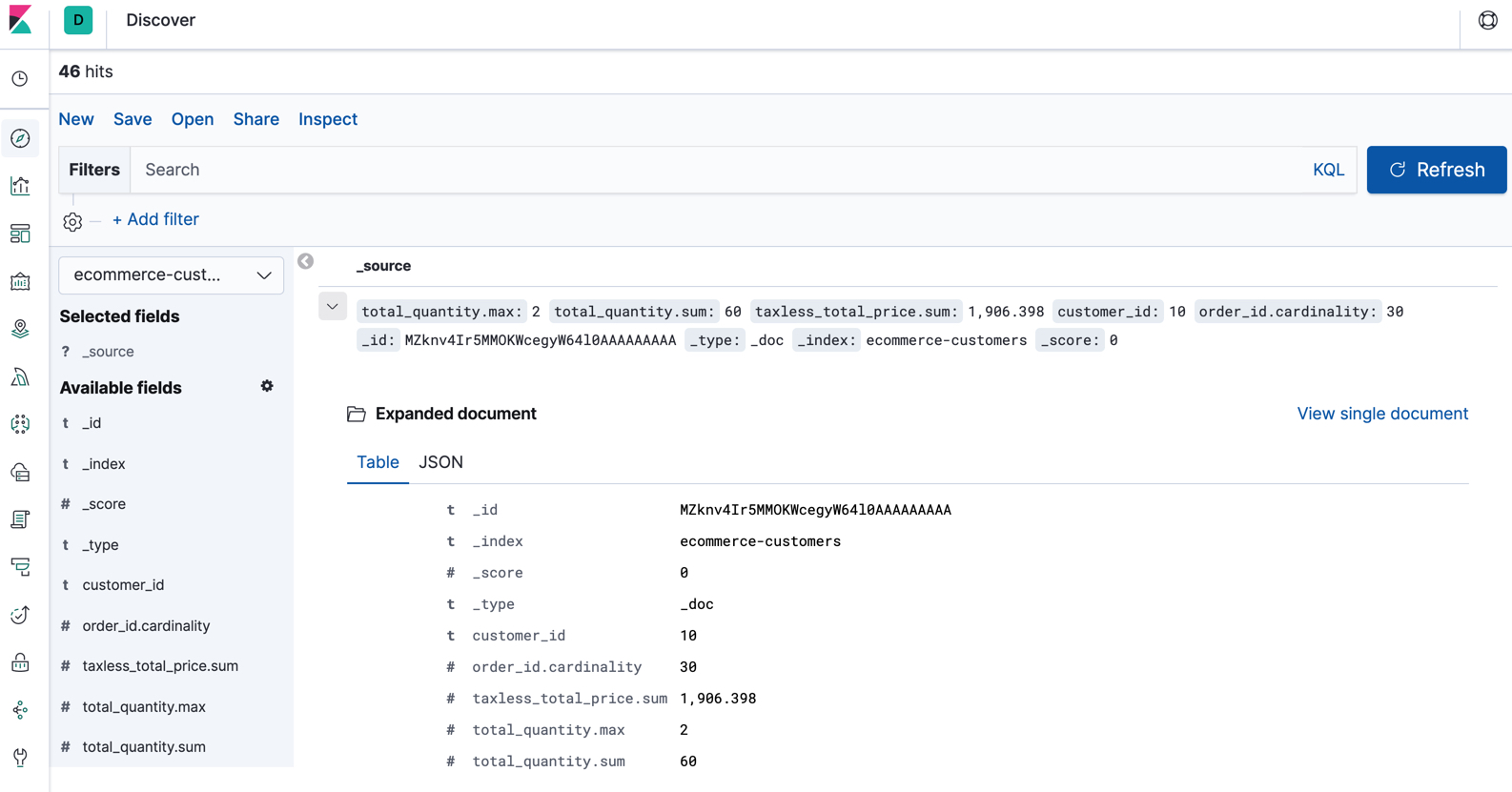Image resolution: width=1512 pixels, height=792 pixels.
Task: Open Dev Tools wrench icon
Action: tap(20, 758)
